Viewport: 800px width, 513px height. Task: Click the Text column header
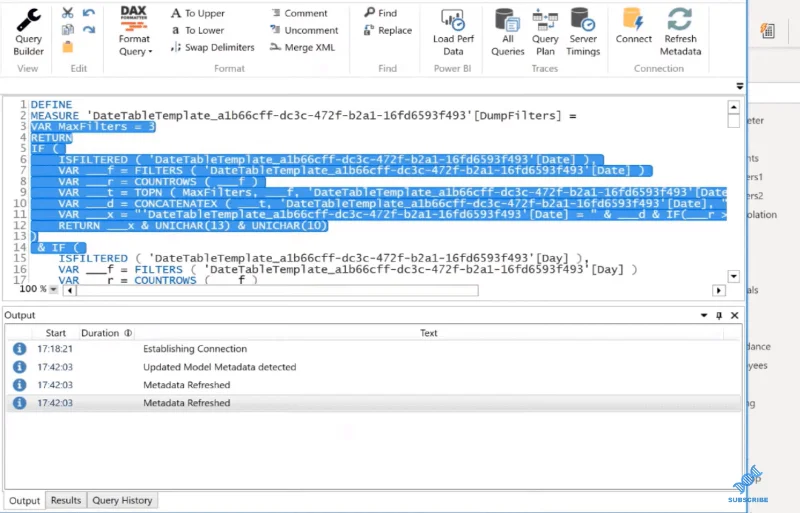429,333
